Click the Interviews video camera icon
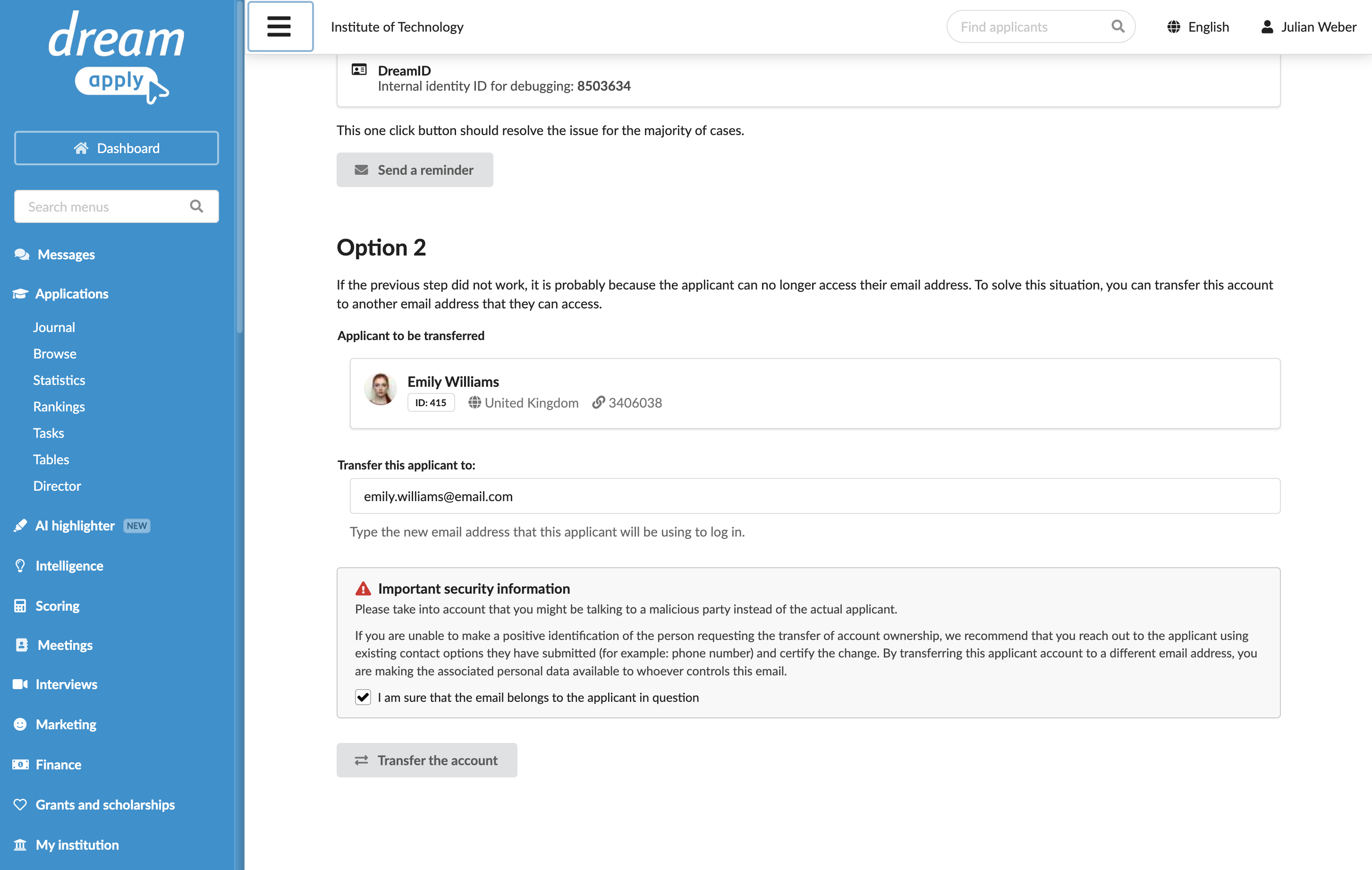 click(x=20, y=684)
